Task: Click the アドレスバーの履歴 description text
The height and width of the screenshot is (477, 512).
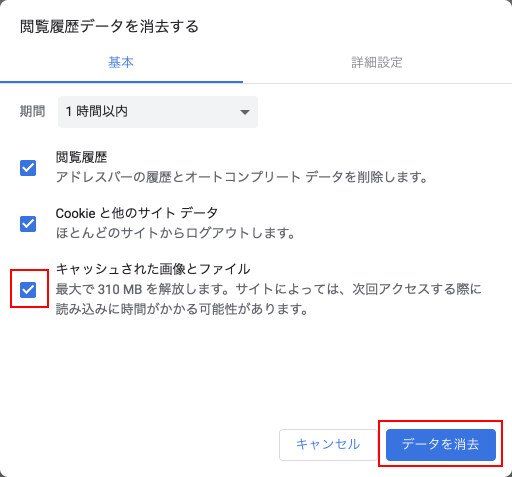Action: 242,177
